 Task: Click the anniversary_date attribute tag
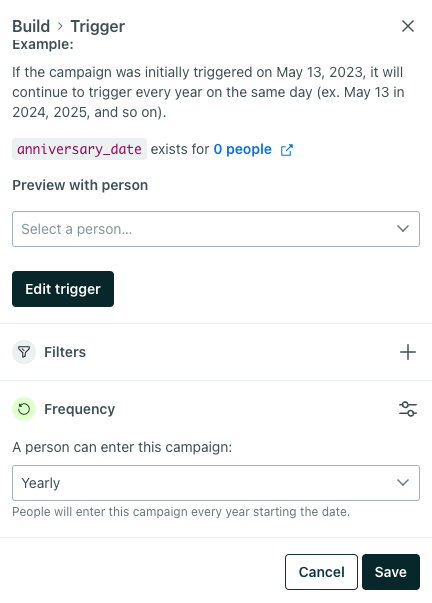[x=79, y=149]
